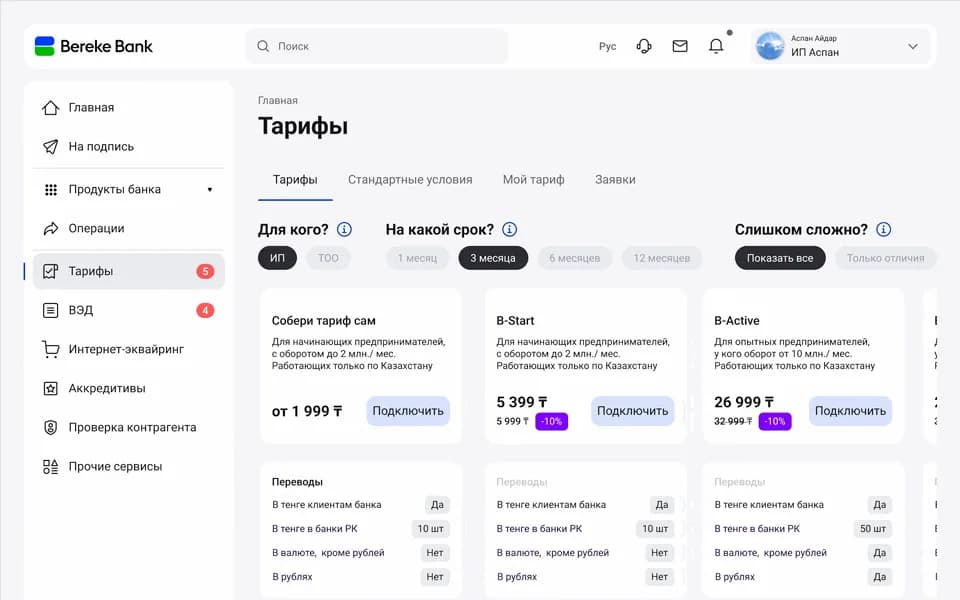
Task: Click the info icon beside "Для кого?"
Action: 344,230
